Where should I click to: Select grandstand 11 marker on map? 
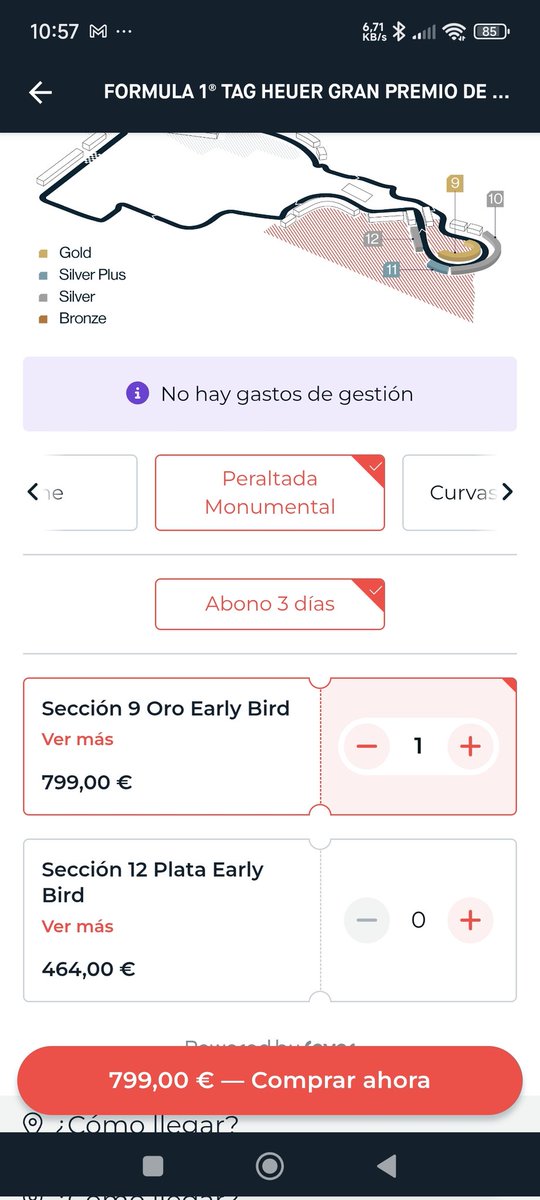(392, 269)
